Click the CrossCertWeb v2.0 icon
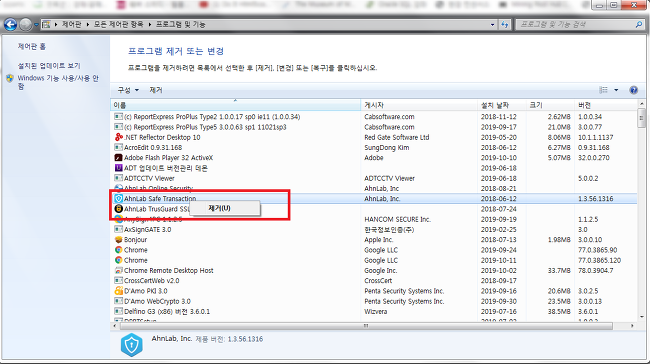Screen dimensions: 650x364 119,281
